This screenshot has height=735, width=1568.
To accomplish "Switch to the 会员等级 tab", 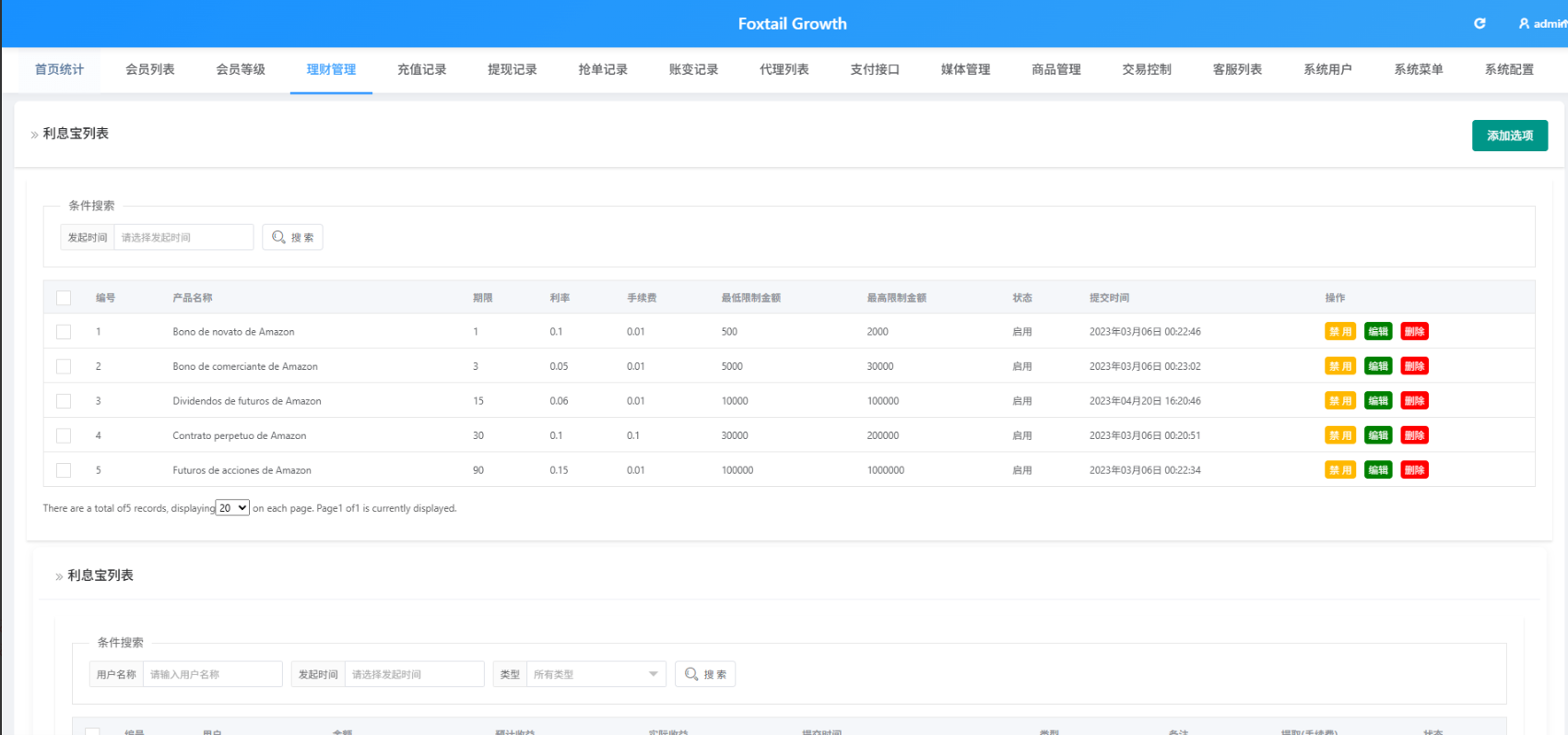I will [x=241, y=69].
